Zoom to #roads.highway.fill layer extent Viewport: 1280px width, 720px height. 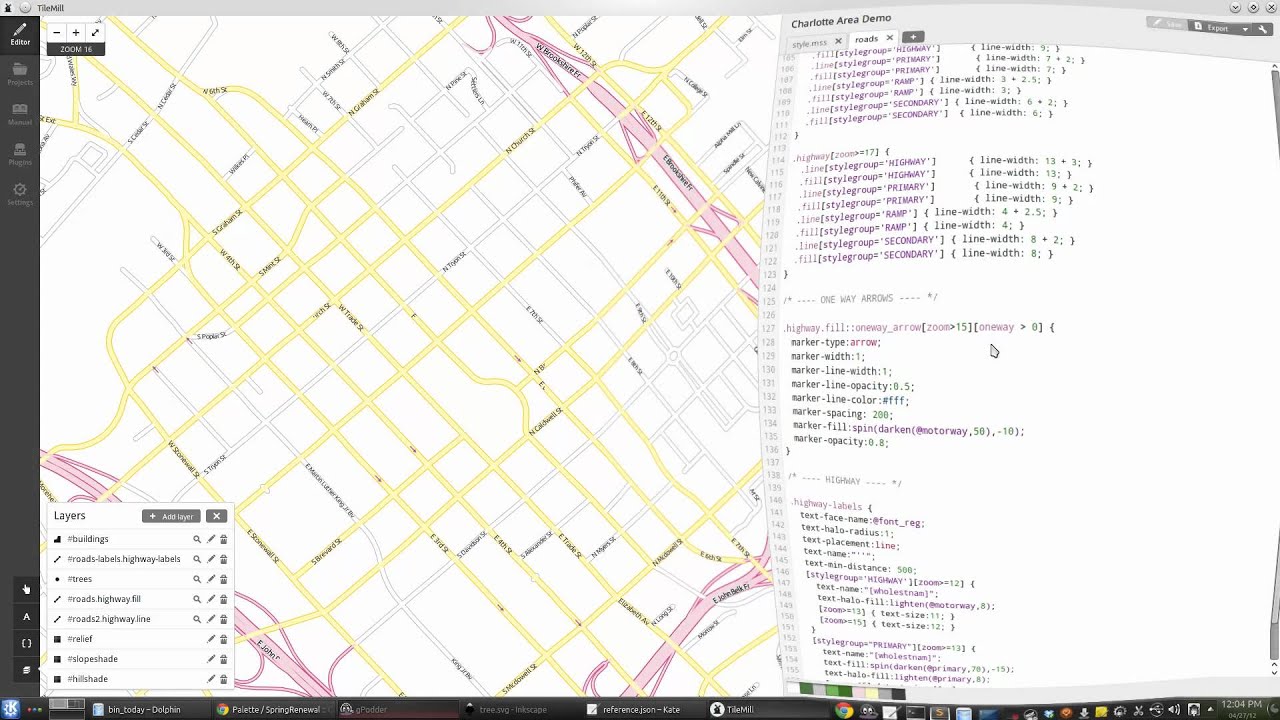[x=197, y=599]
